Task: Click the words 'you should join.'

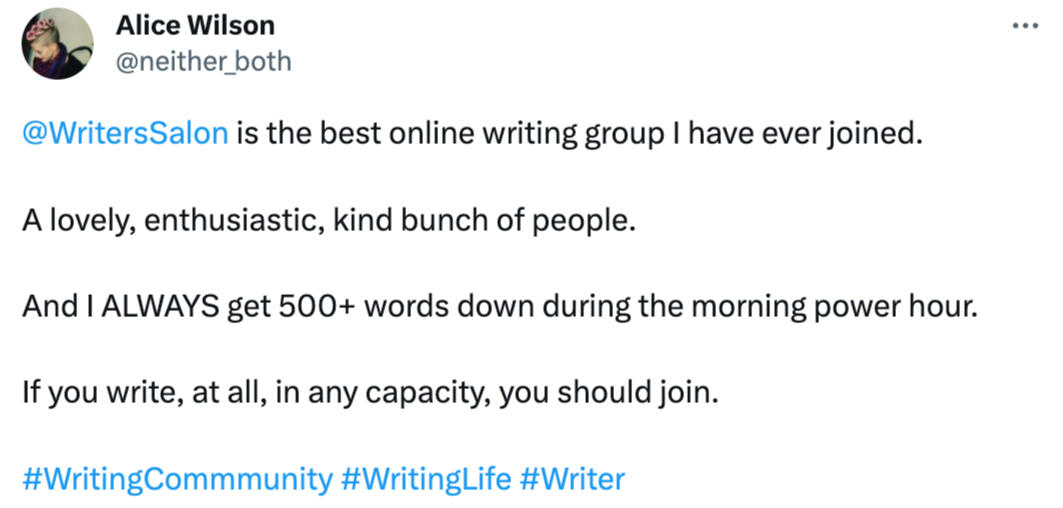Action: pyautogui.click(x=608, y=392)
